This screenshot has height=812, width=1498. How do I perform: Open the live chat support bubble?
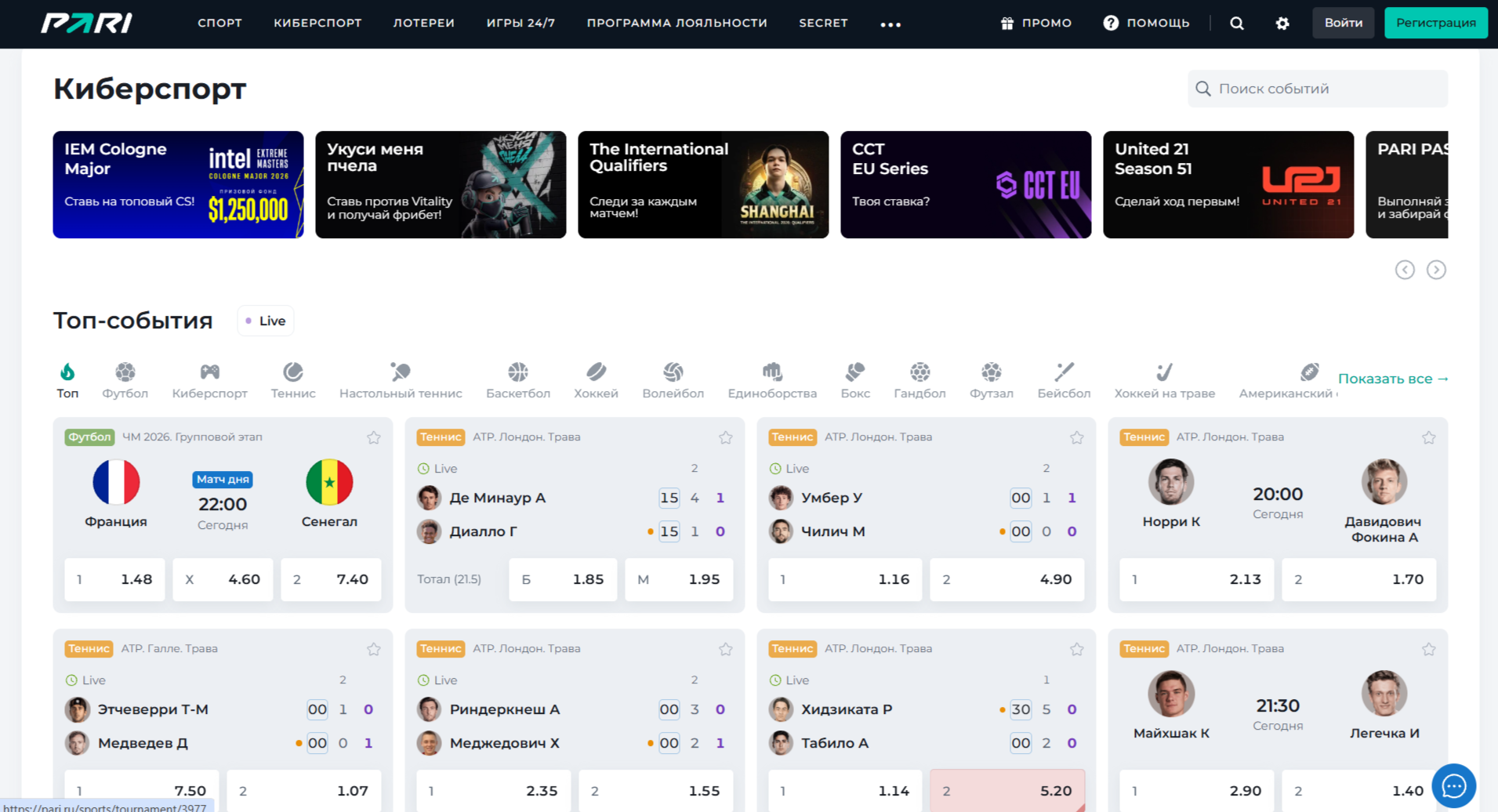(1454, 785)
